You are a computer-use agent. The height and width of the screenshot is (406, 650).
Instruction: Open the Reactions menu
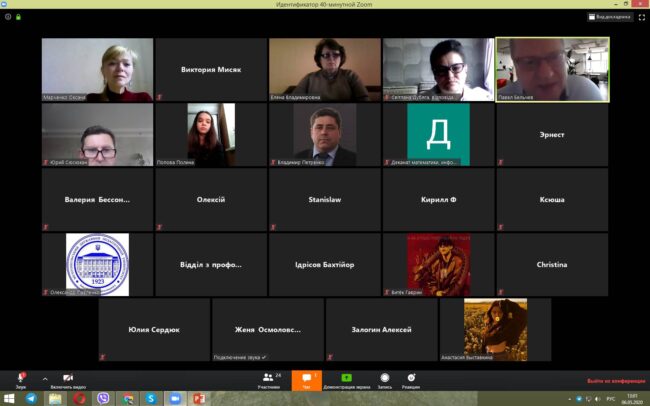(x=411, y=379)
